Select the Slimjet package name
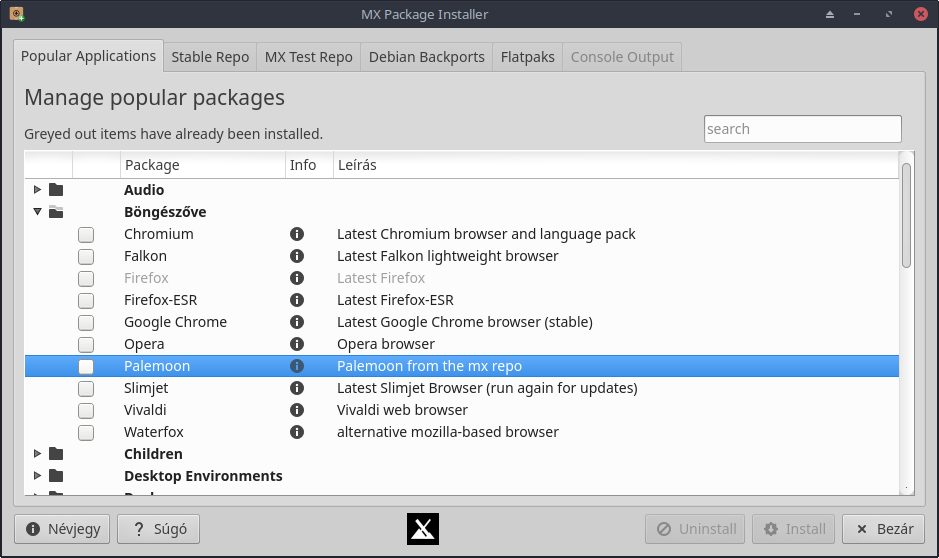The width and height of the screenshot is (939, 558). coord(146,389)
